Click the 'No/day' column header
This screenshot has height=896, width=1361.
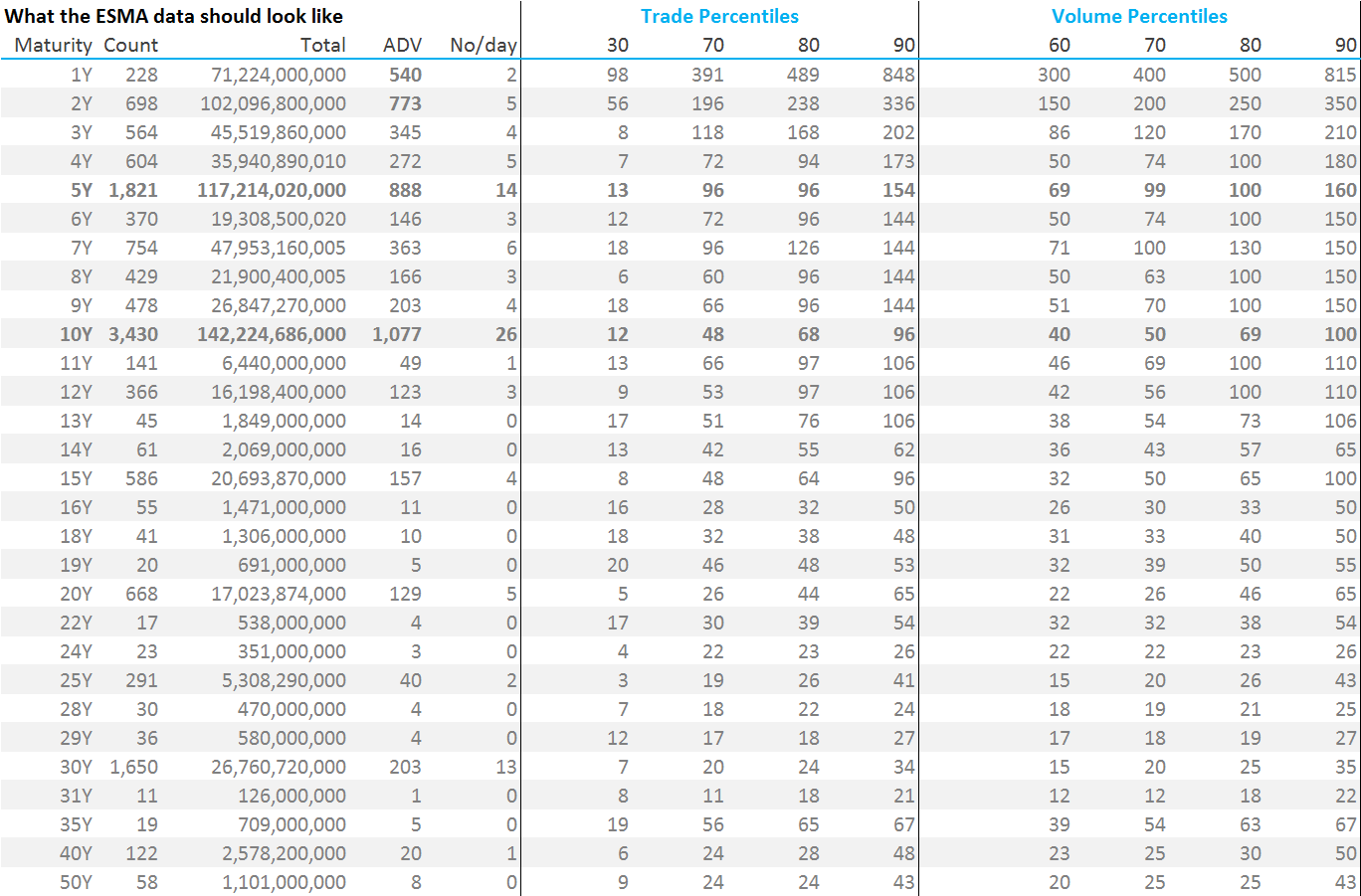(484, 45)
